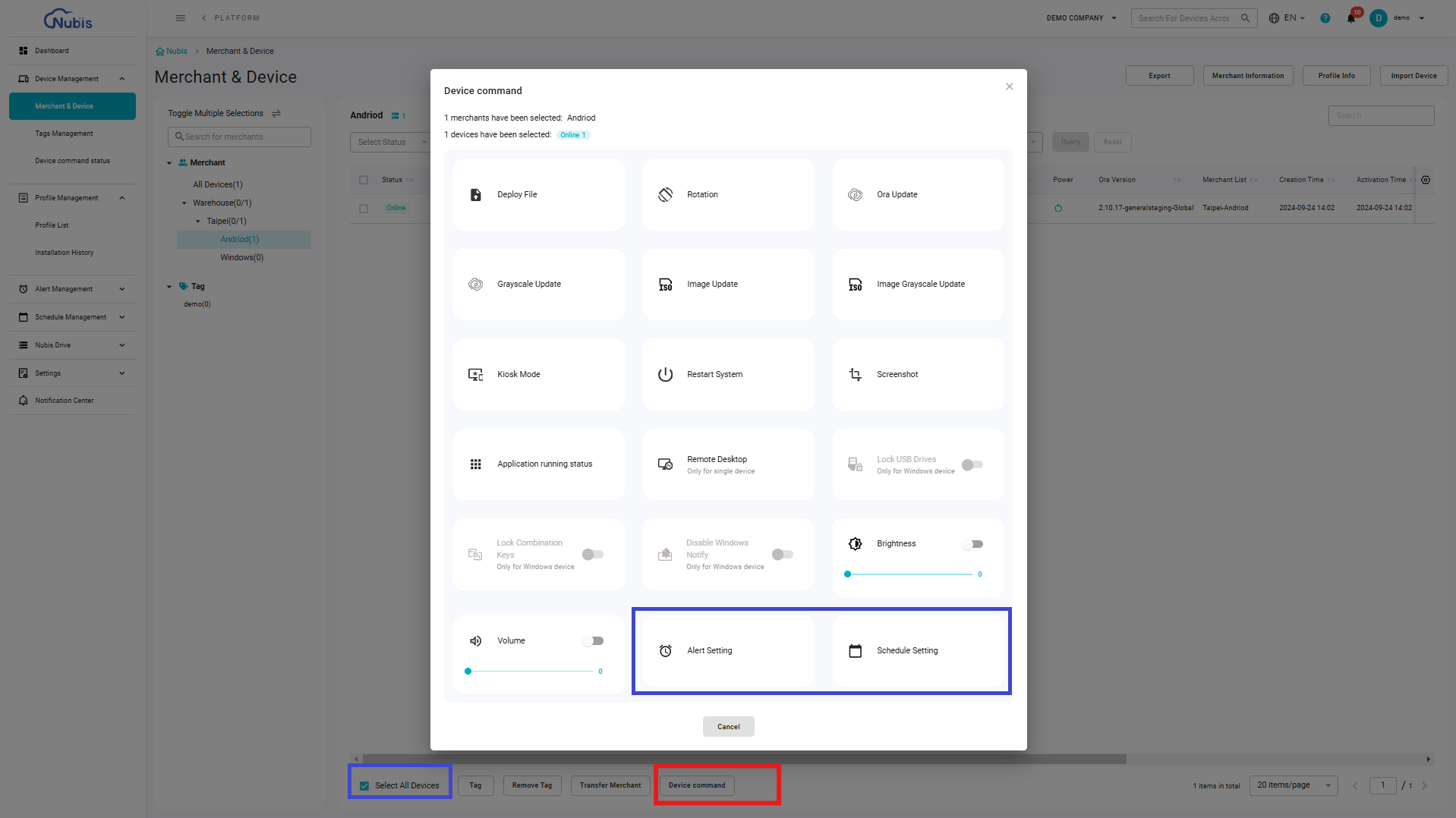Viewport: 1456px width, 818px height.
Task: Click the horizontal table scrollbar
Action: click(744, 759)
